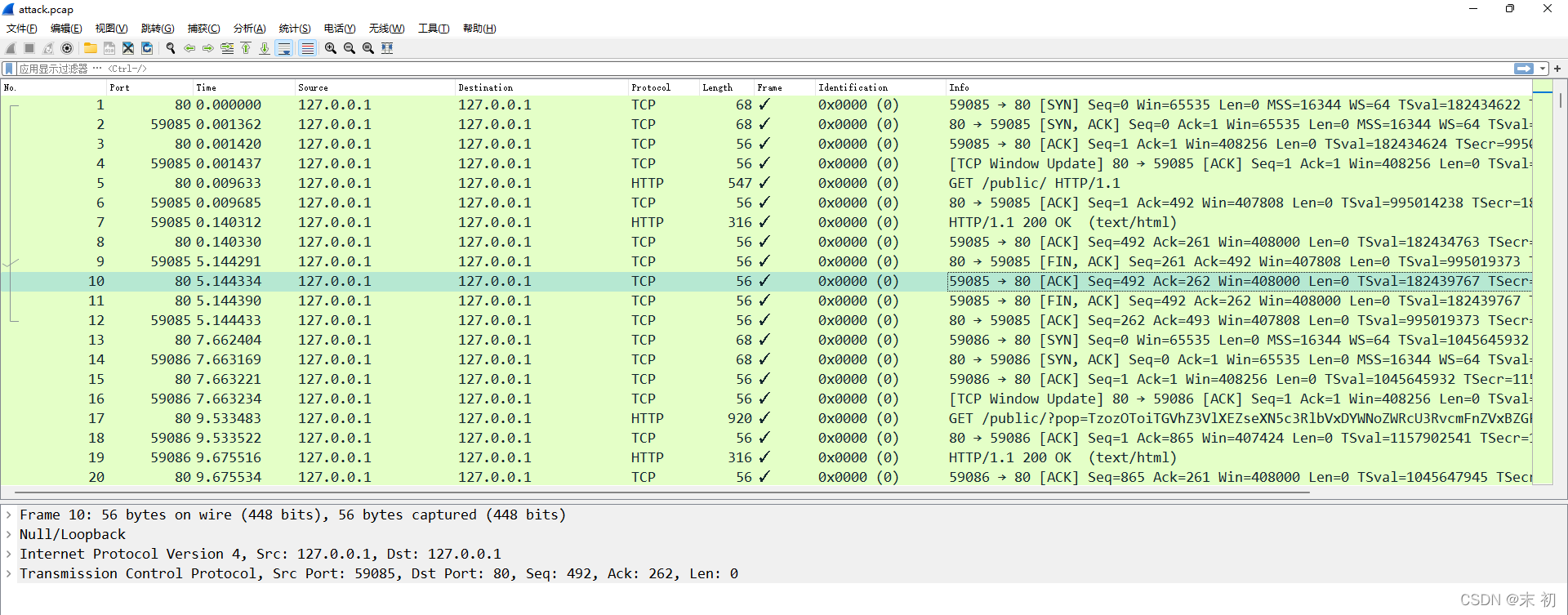Open display filter history dropdown arrow
1568x615 pixels.
tap(1543, 69)
